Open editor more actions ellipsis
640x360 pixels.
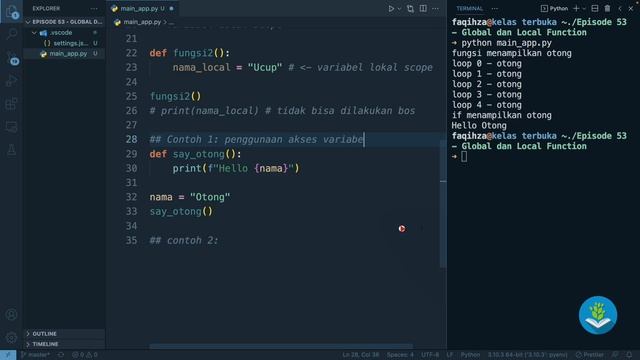436,9
